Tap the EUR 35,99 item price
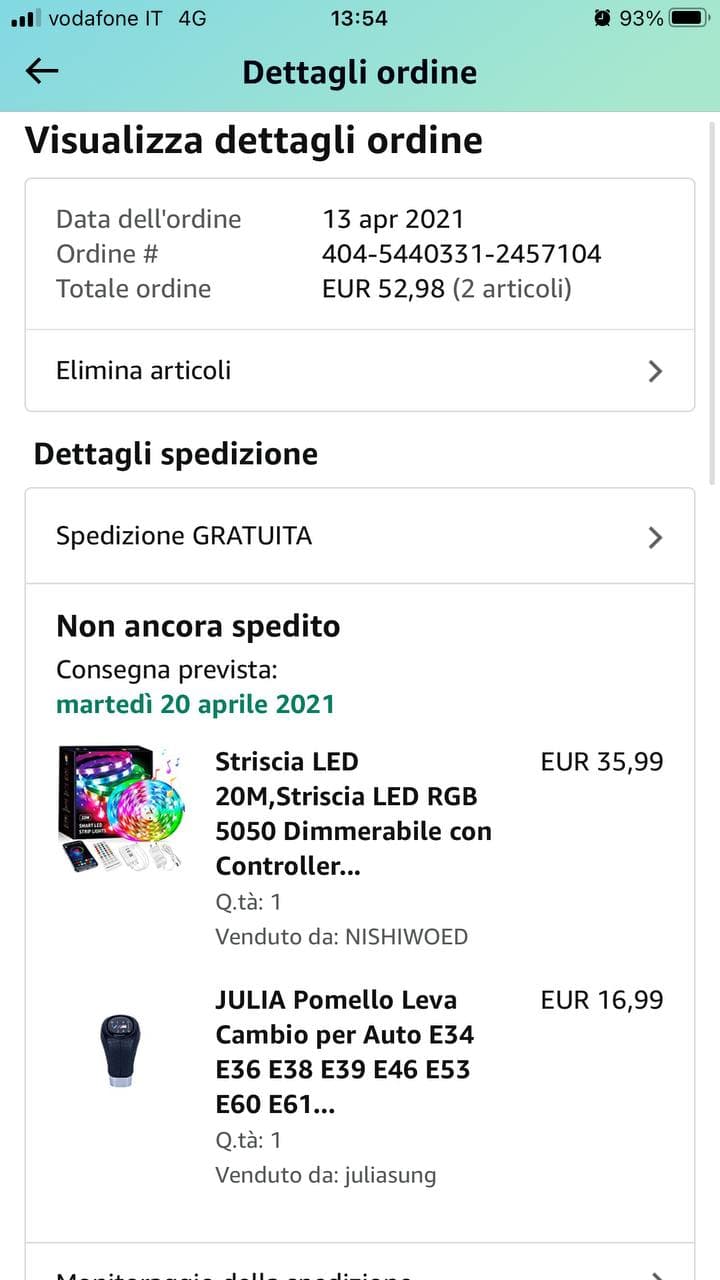 [x=601, y=762]
